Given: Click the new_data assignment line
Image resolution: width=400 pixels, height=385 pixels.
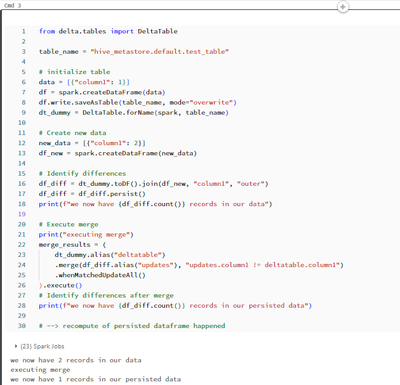Looking at the screenshot, I should point(92,143).
